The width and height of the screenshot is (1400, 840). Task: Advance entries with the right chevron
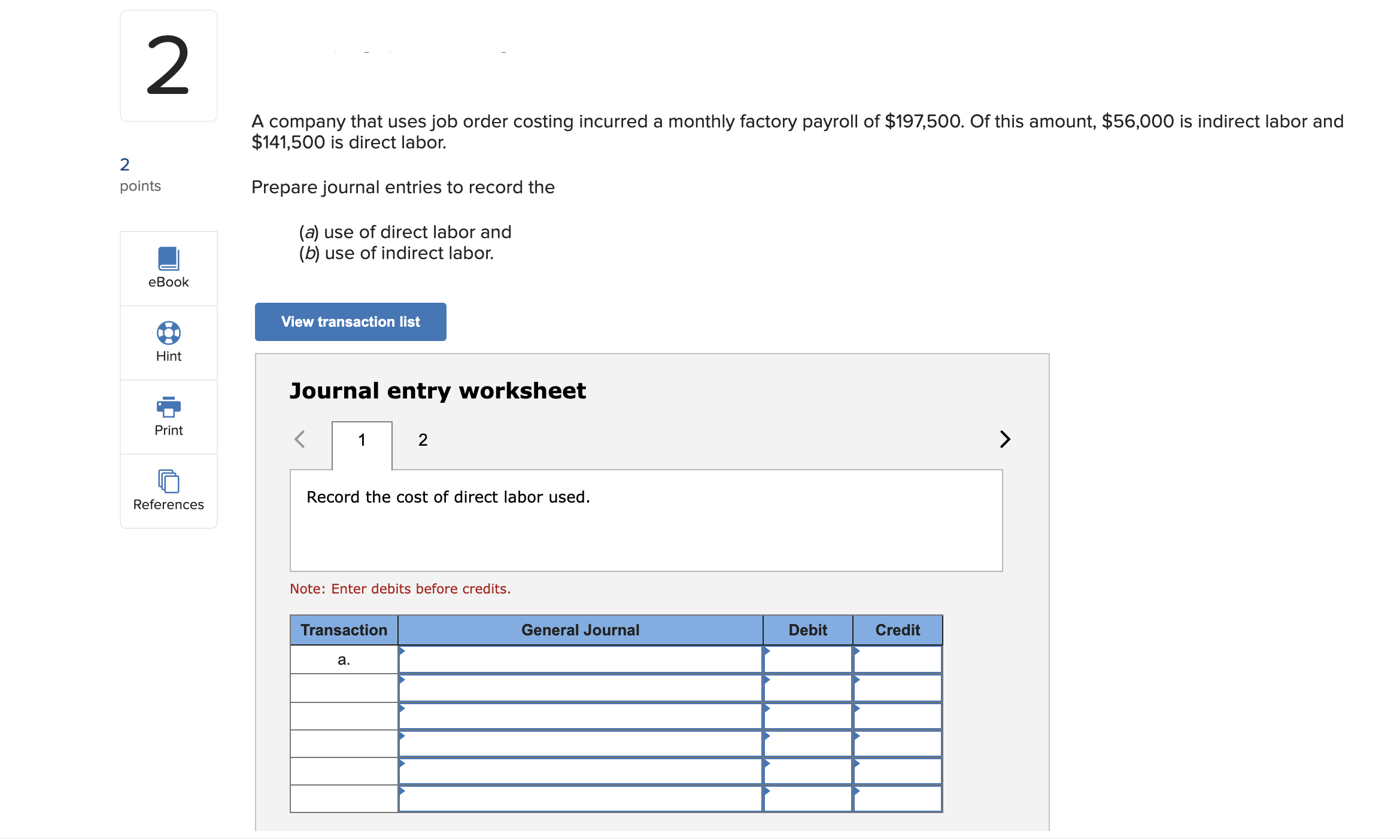pos(1004,439)
